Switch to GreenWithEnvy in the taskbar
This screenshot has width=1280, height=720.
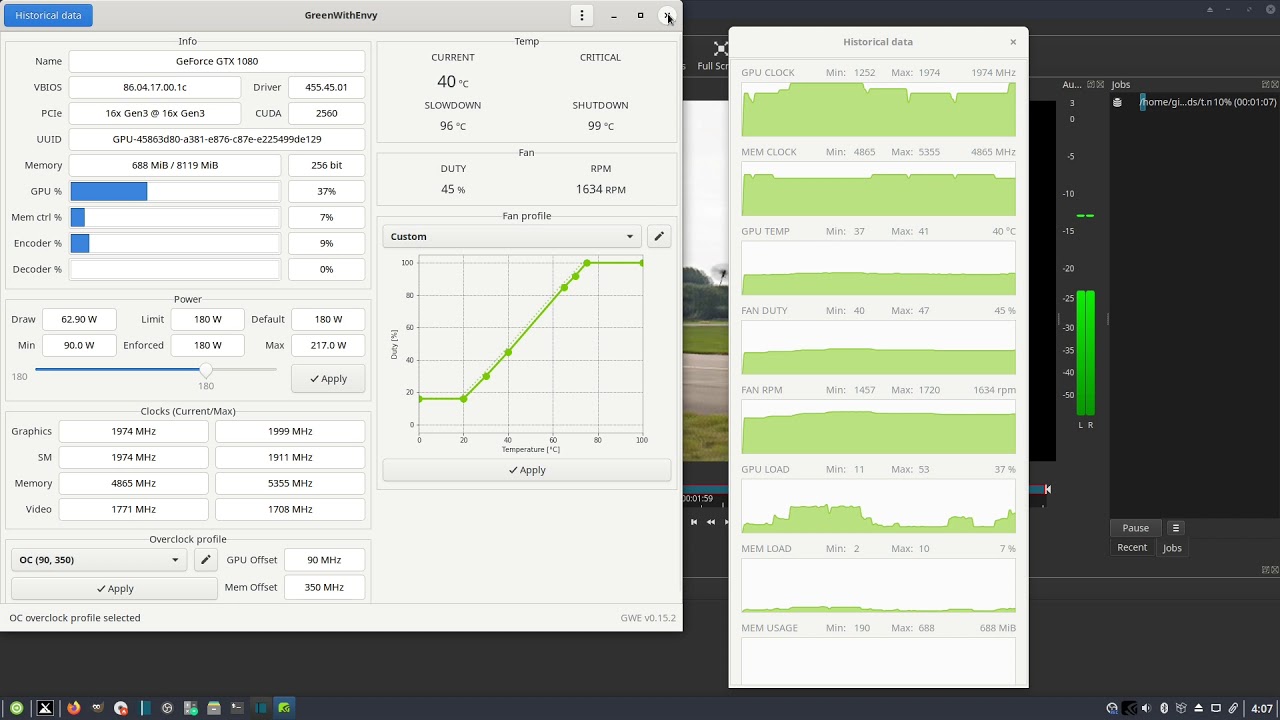coord(285,708)
